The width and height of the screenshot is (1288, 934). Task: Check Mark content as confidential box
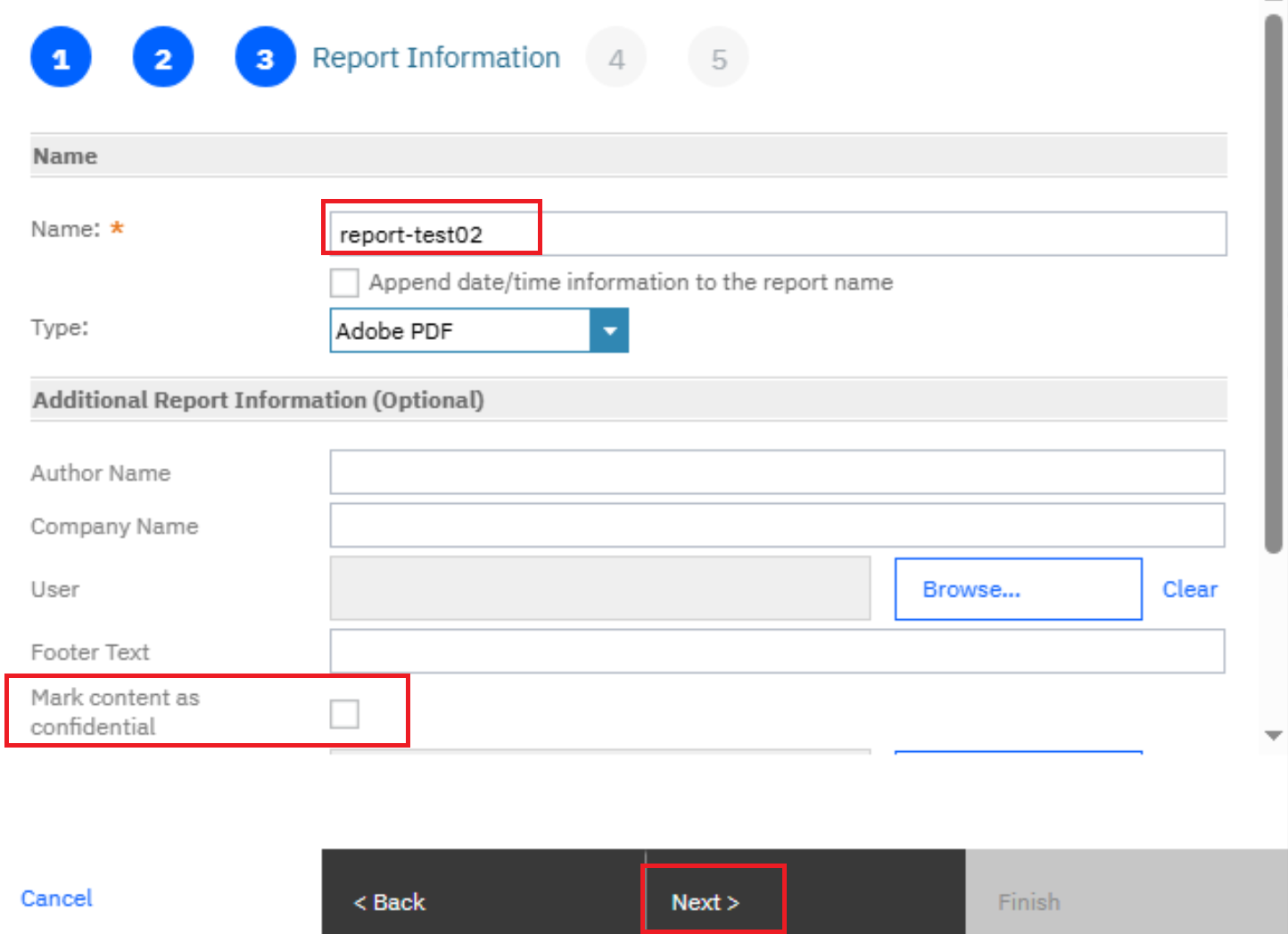tap(344, 714)
